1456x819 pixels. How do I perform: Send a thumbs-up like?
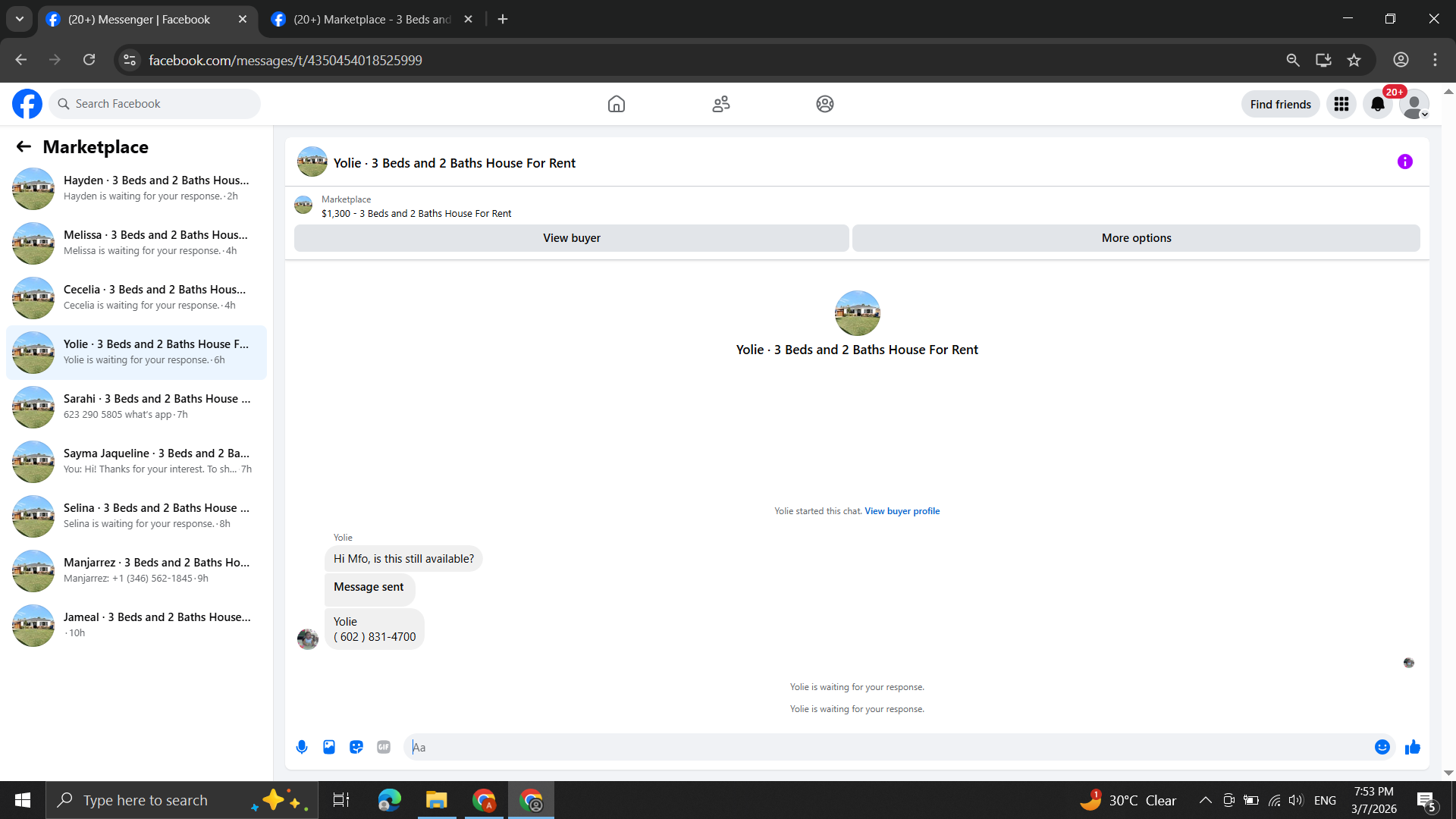[x=1412, y=747]
